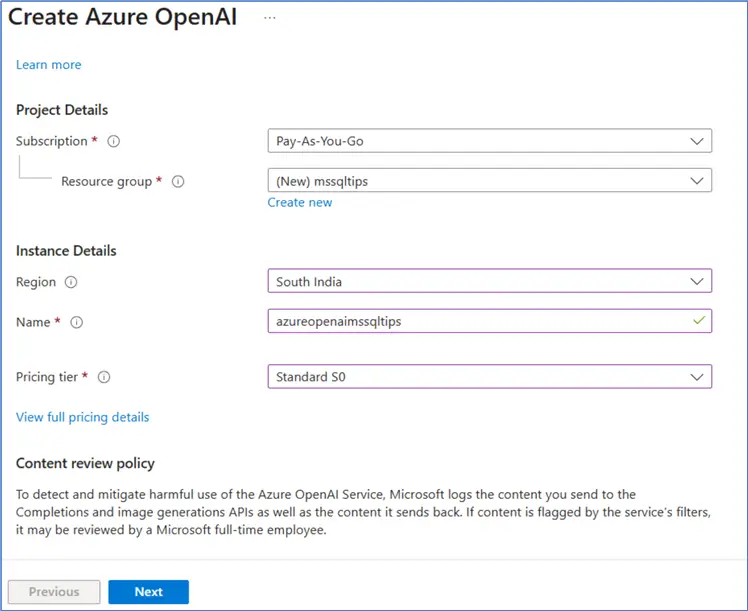Click the Create Azure OpenAI title
Image resolution: width=748 pixels, height=611 pixels.
tap(123, 17)
